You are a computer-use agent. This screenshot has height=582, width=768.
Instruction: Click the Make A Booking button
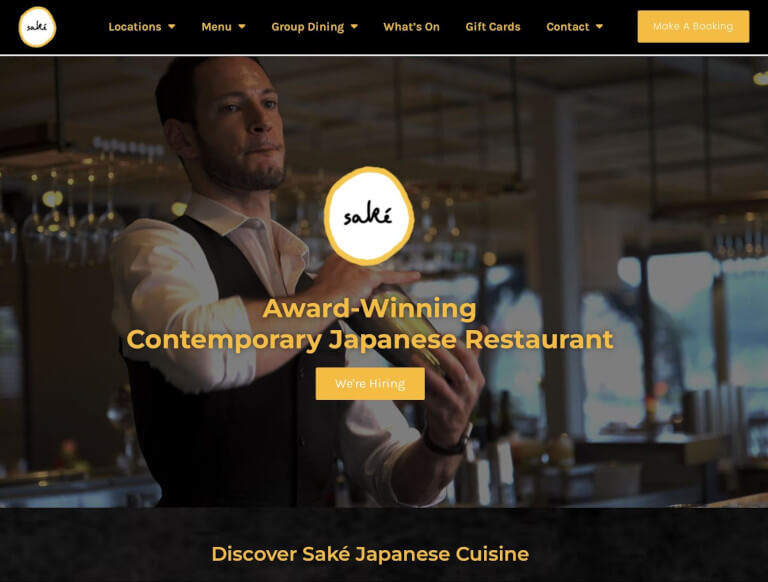(693, 26)
